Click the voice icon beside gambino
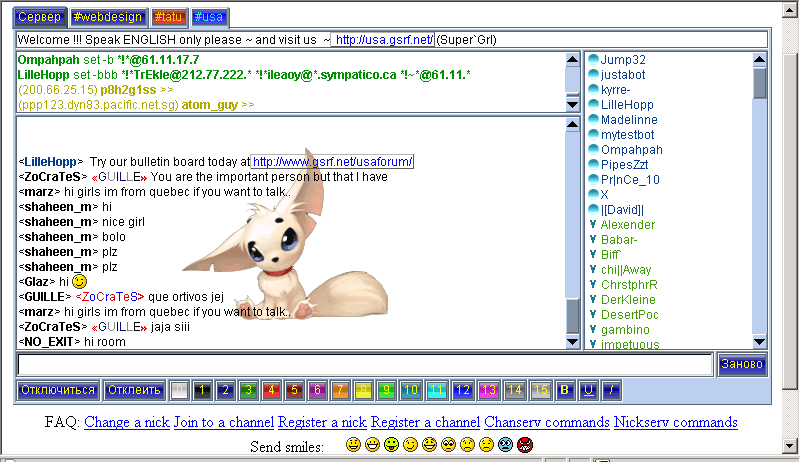800x462 pixels. coord(593,329)
